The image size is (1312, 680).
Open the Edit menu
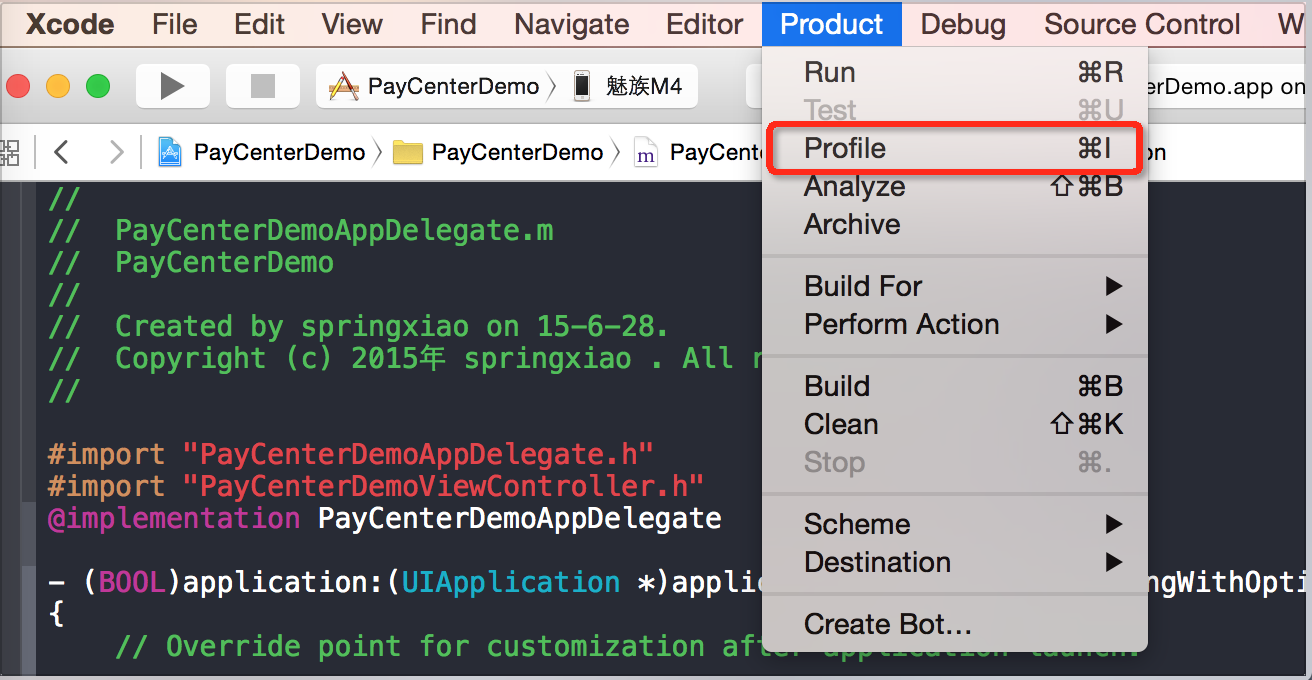coord(260,24)
